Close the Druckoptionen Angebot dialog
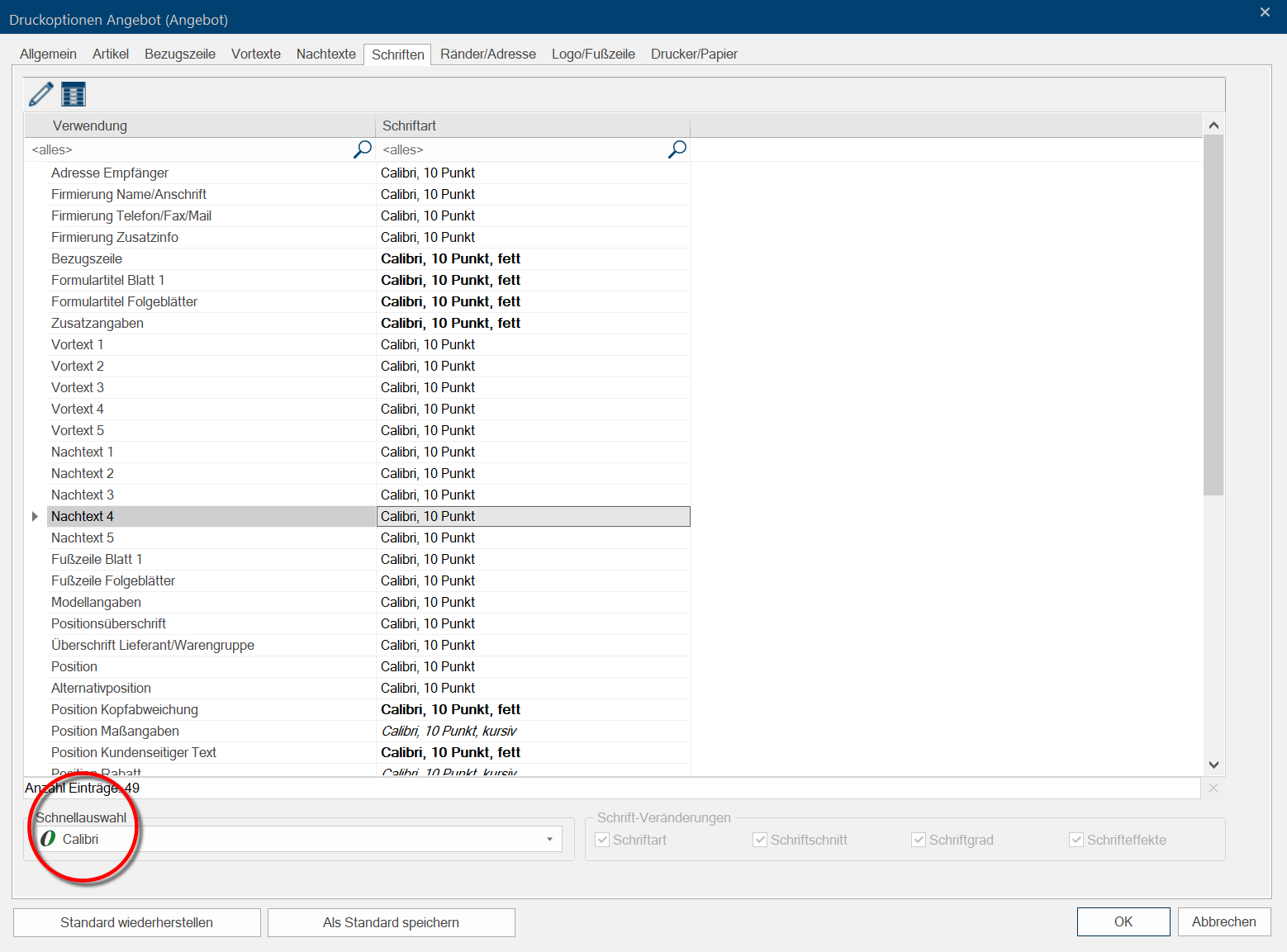Viewport: 1287px width, 952px height. (x=1264, y=12)
